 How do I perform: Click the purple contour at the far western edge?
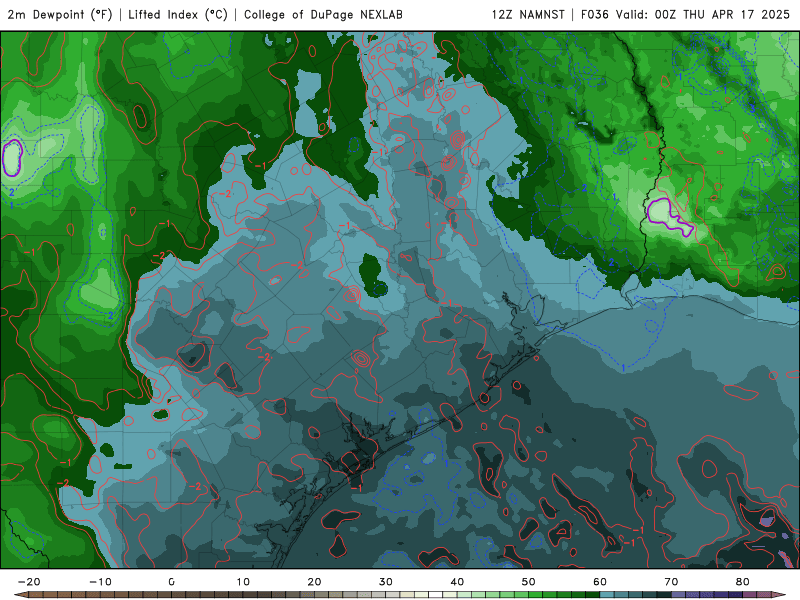[x=12, y=158]
